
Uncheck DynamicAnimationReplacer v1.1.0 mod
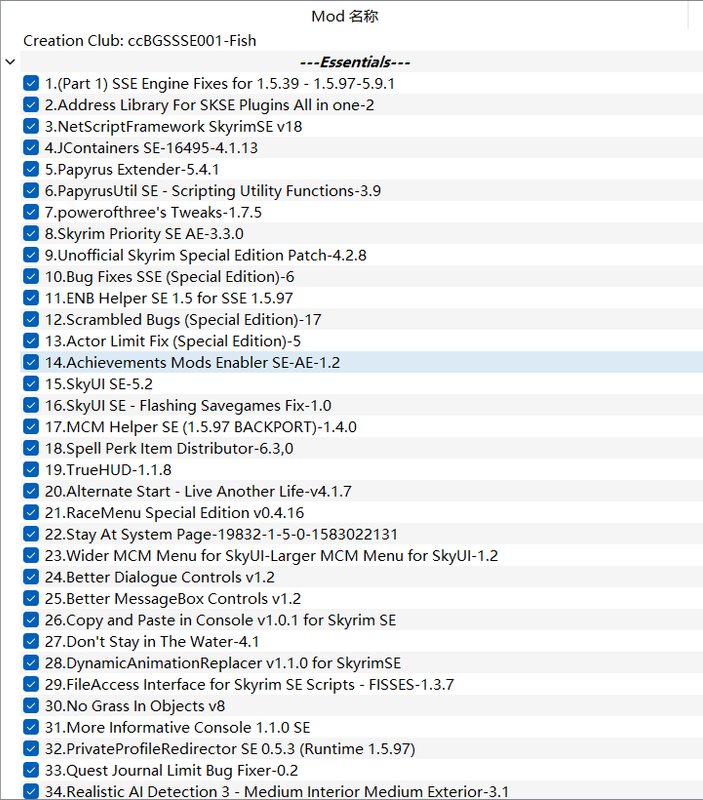31,663
